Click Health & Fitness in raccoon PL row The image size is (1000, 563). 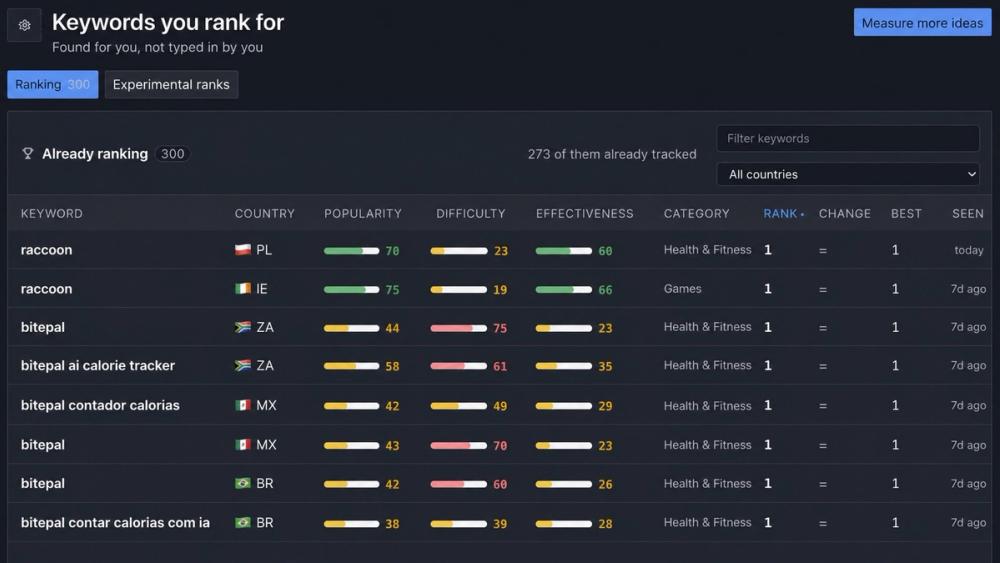pyautogui.click(x=707, y=250)
